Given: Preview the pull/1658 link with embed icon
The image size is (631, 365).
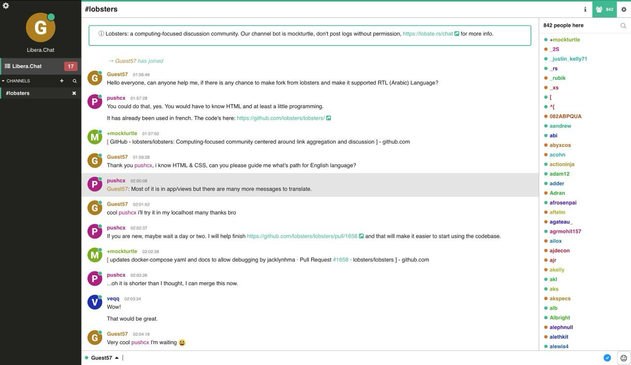Looking at the screenshot, I should tap(361, 236).
